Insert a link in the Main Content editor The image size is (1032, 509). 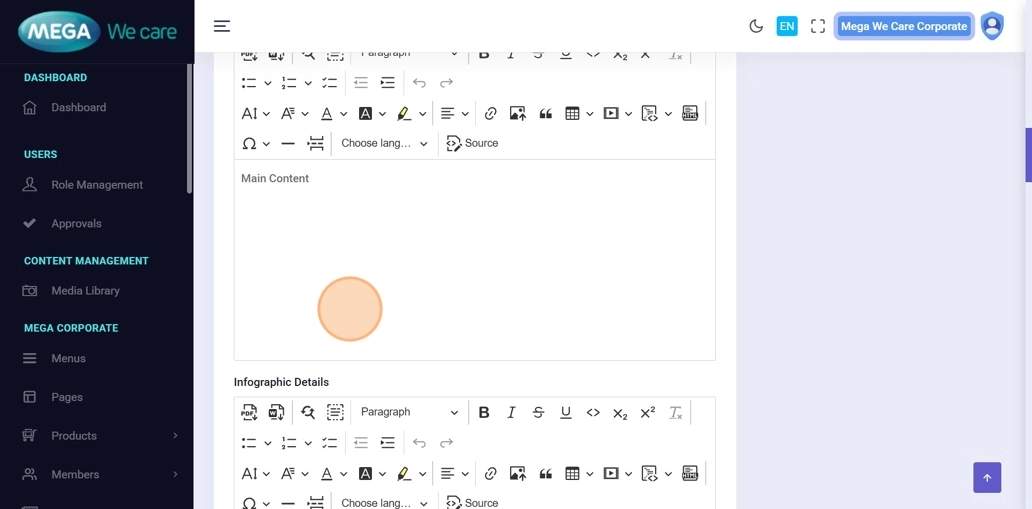(490, 114)
